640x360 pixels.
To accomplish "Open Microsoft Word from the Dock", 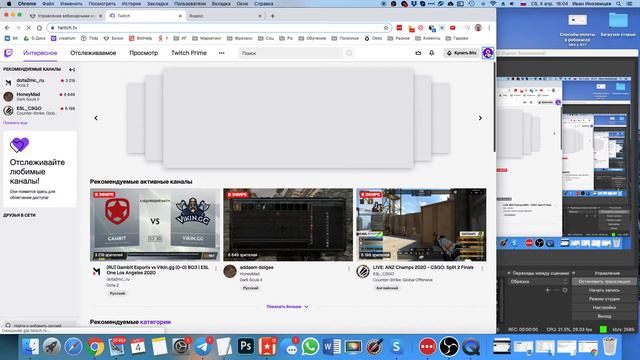I will click(332, 347).
